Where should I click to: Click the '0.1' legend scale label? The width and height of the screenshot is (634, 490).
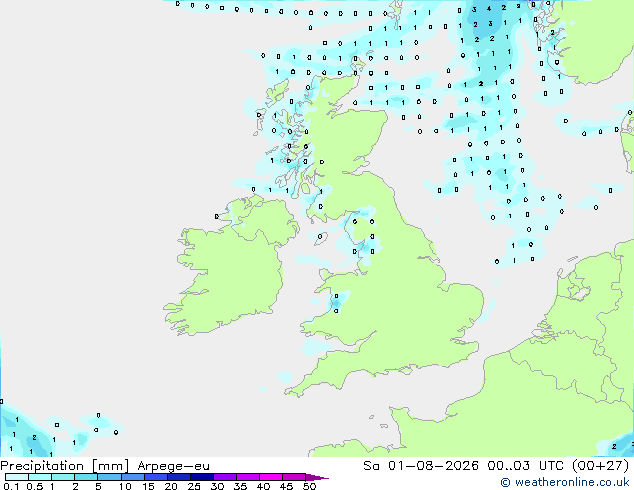coord(11,486)
